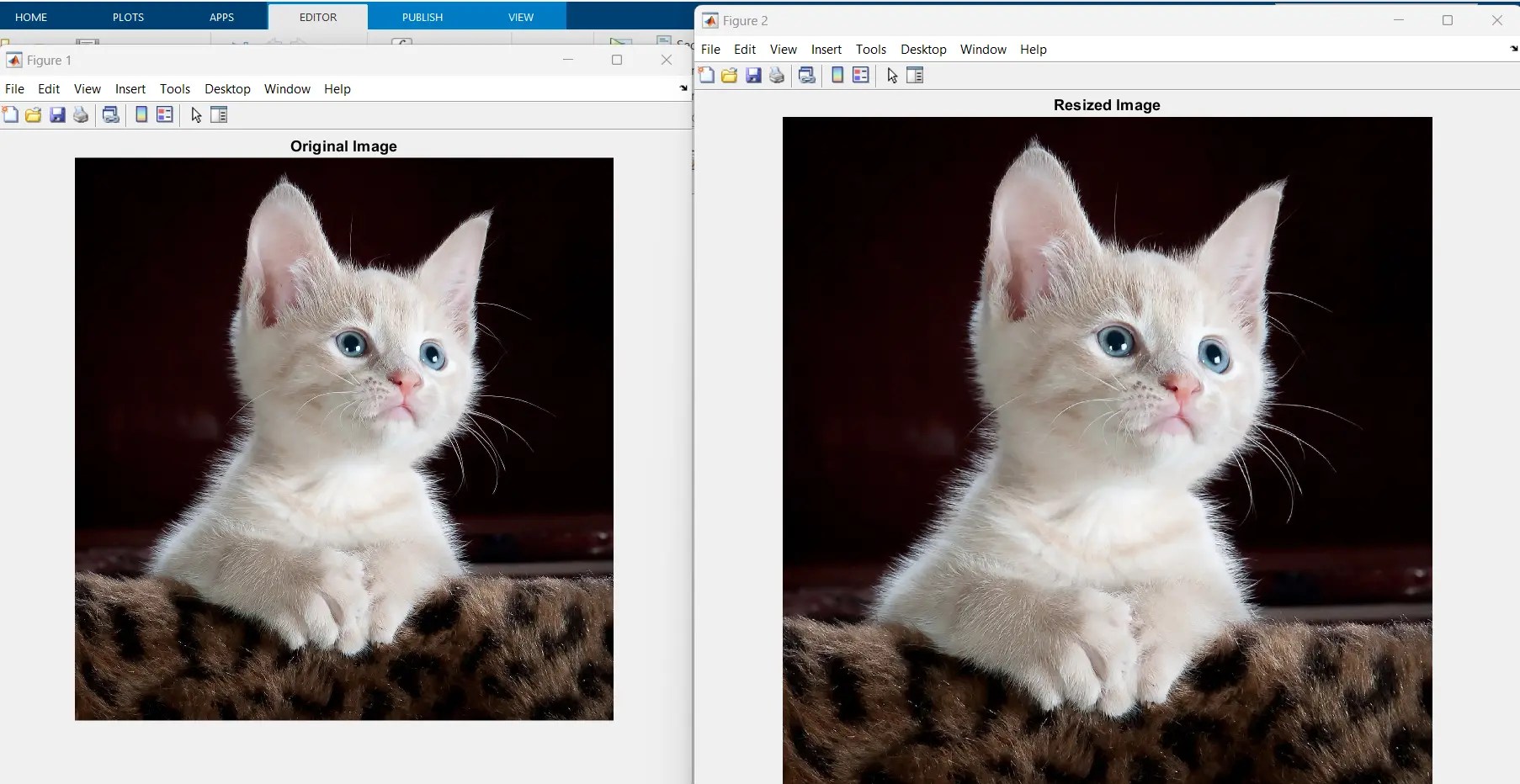Viewport: 1520px width, 784px height.
Task: Open the Insert menu in Figure 1
Action: pyautogui.click(x=130, y=89)
